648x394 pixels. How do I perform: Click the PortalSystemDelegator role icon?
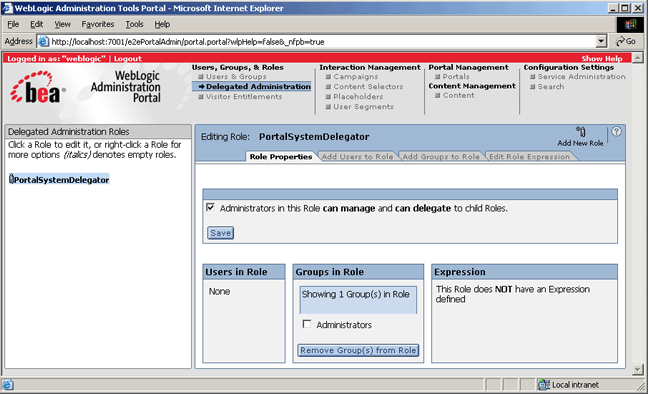pyautogui.click(x=11, y=179)
